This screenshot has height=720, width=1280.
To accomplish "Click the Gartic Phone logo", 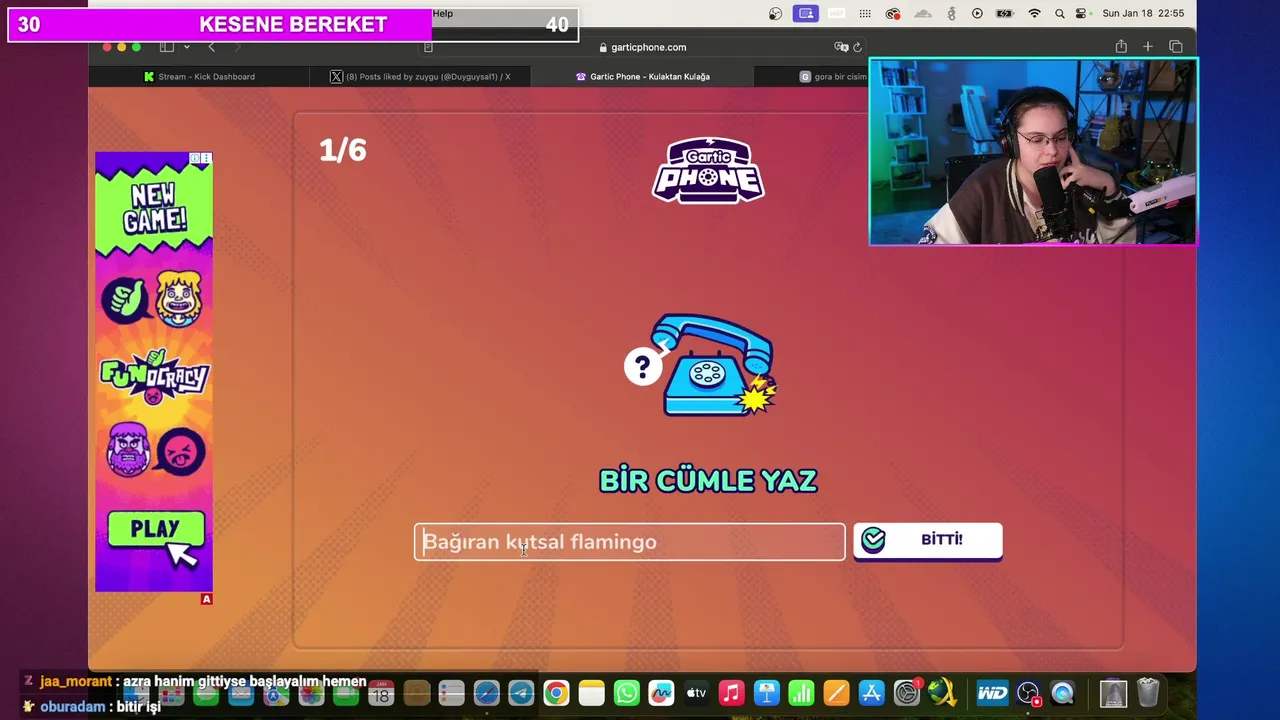I will coord(708,171).
